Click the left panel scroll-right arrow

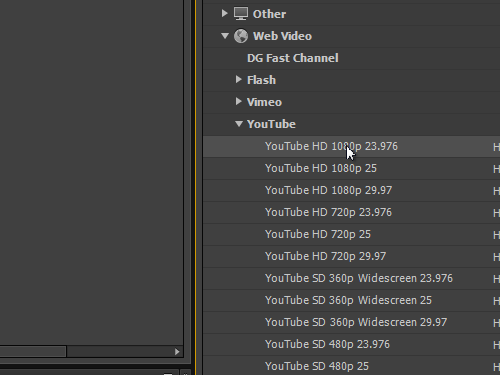177,352
